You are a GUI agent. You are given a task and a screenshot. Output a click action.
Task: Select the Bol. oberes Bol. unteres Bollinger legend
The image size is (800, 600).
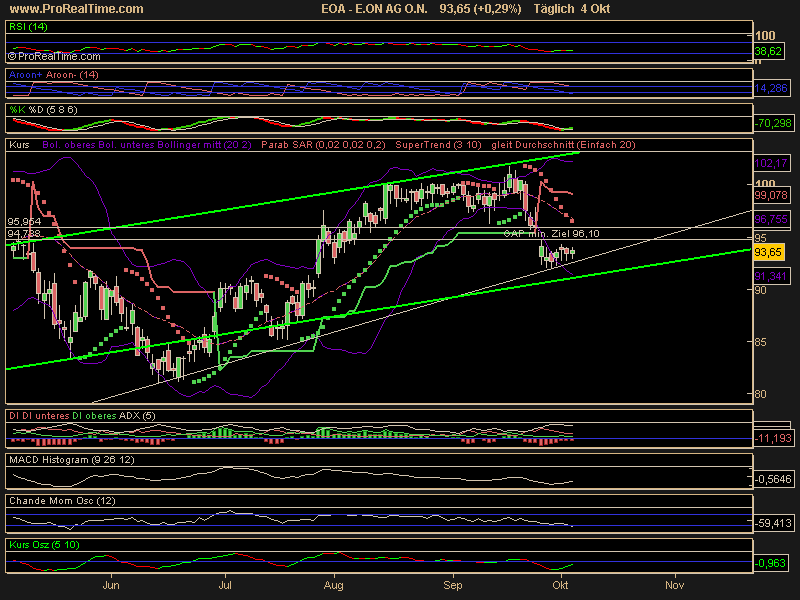[147, 145]
